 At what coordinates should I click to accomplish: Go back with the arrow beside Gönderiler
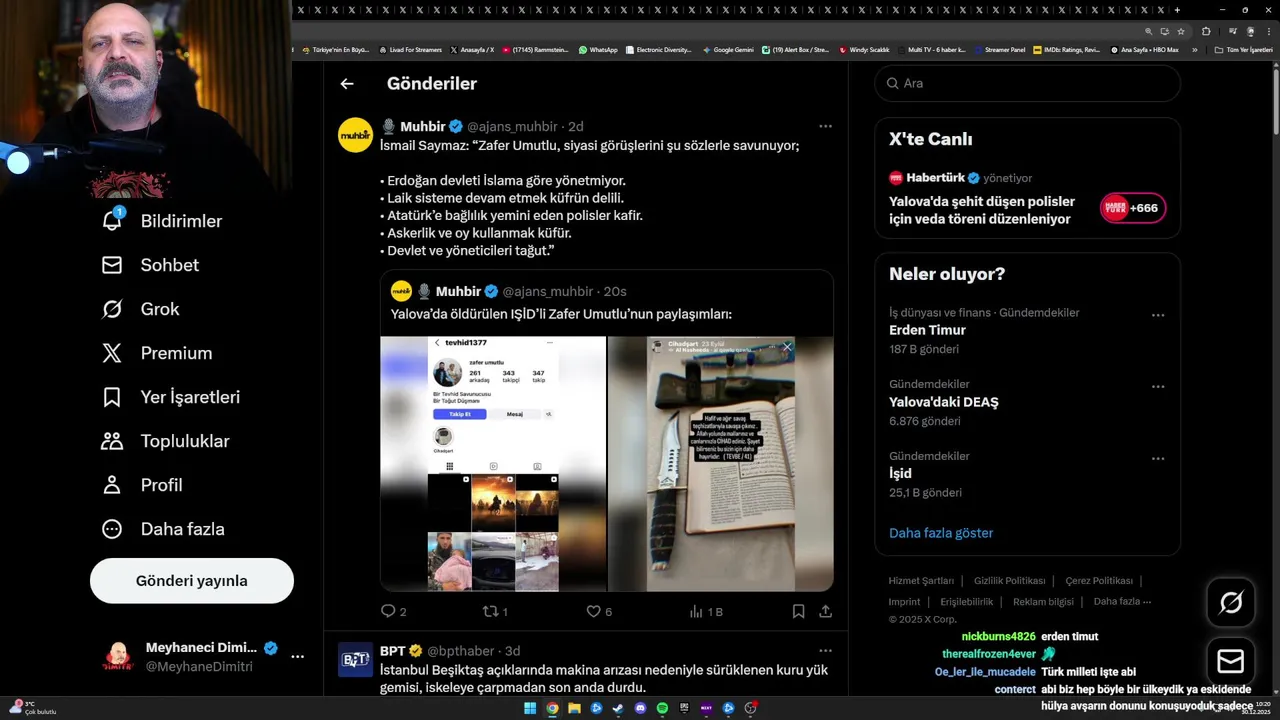point(347,84)
